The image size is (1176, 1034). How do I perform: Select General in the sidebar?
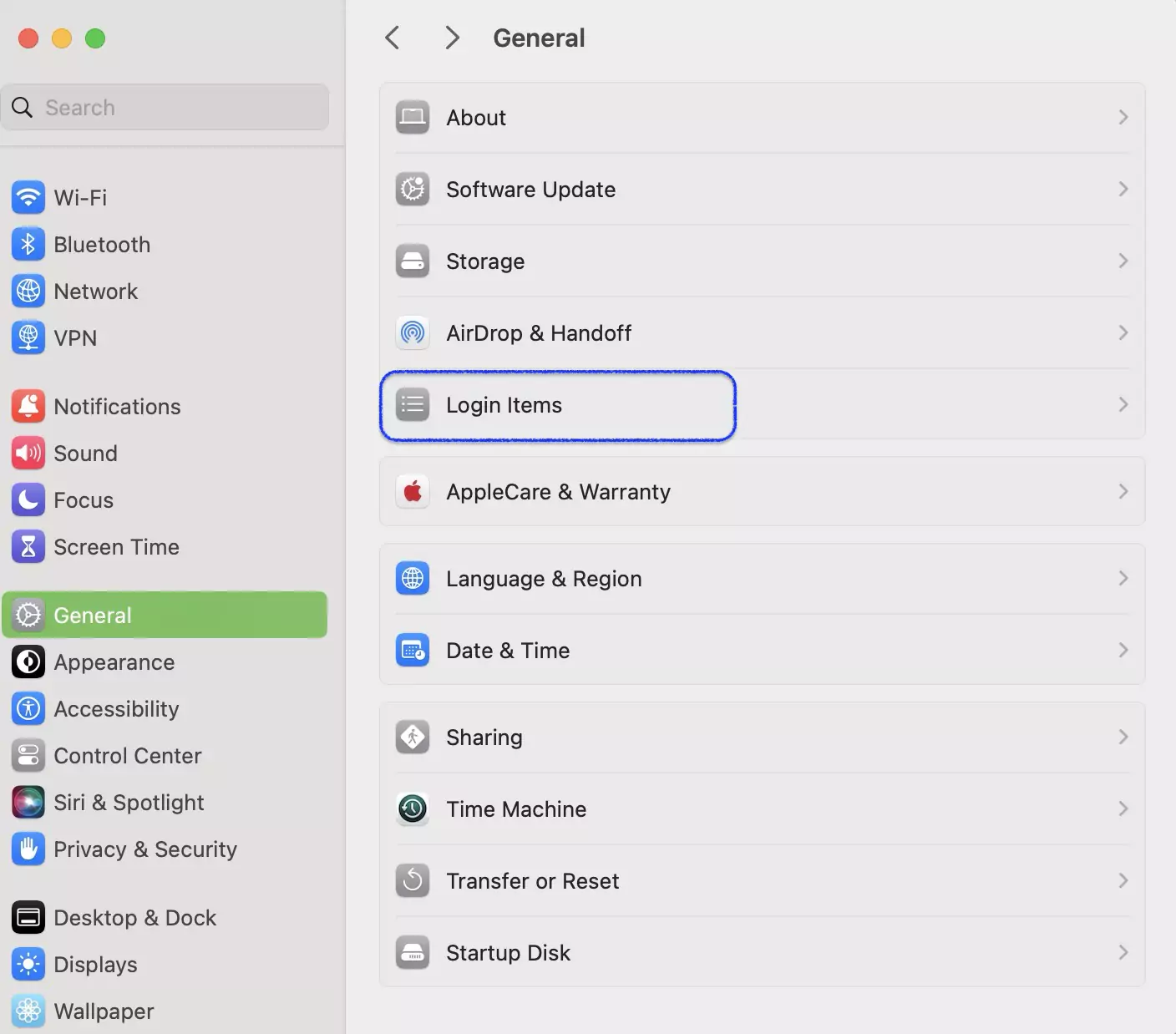(165, 615)
